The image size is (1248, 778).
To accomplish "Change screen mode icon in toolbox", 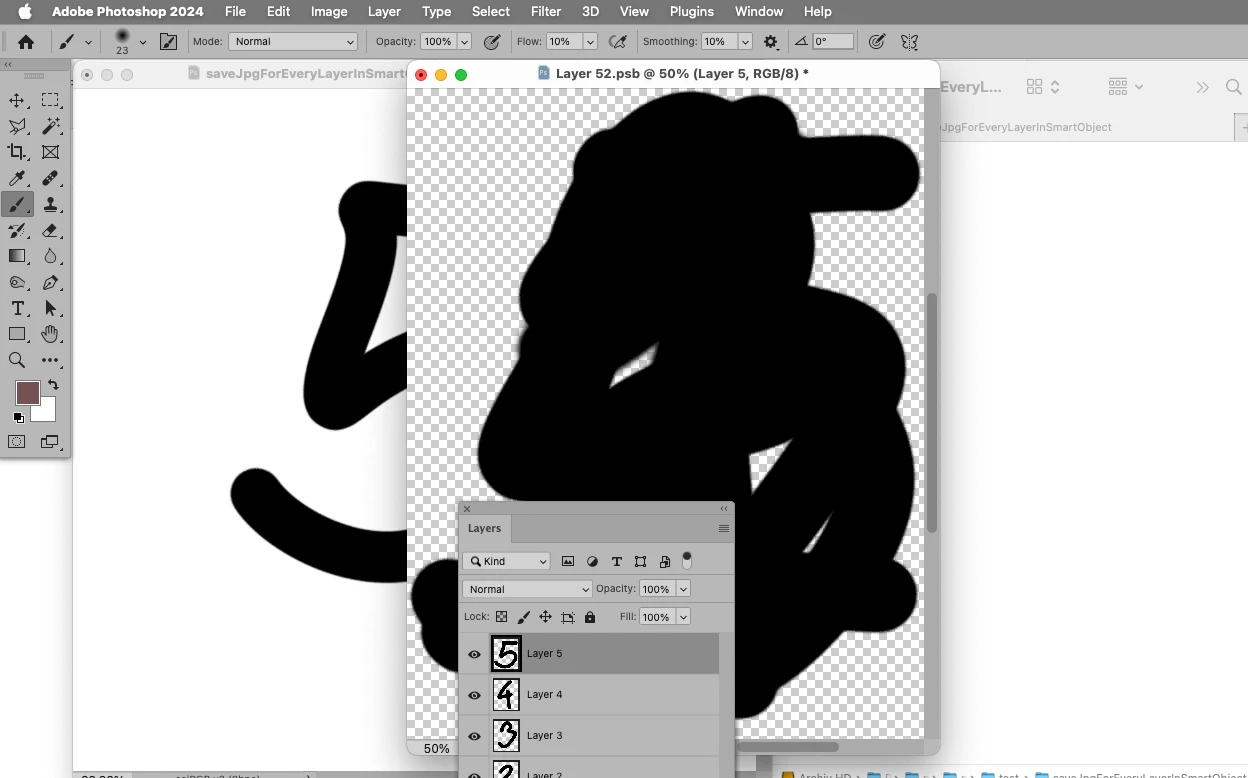I will pyautogui.click(x=50, y=441).
